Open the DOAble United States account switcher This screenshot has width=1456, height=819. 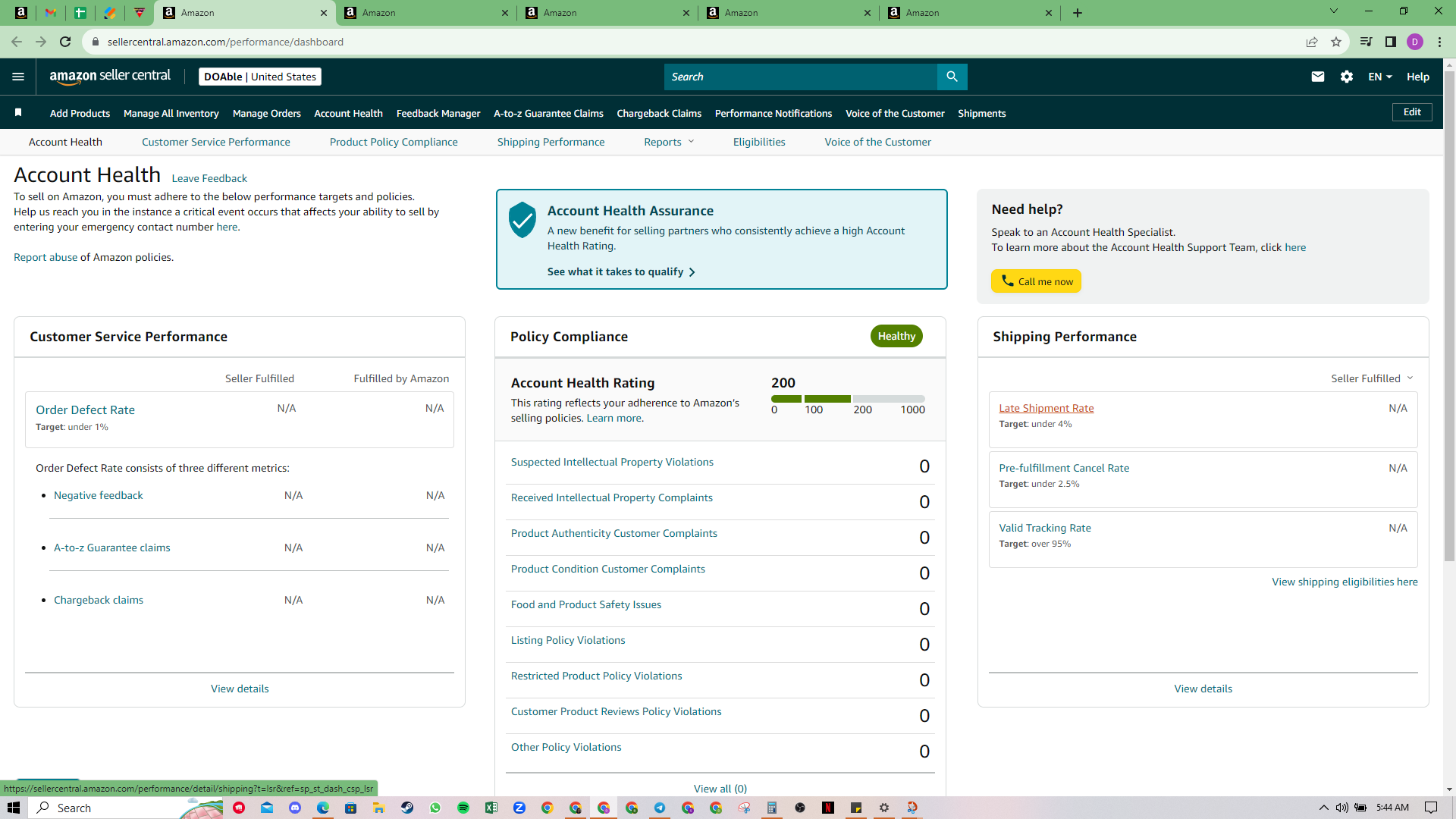click(260, 77)
